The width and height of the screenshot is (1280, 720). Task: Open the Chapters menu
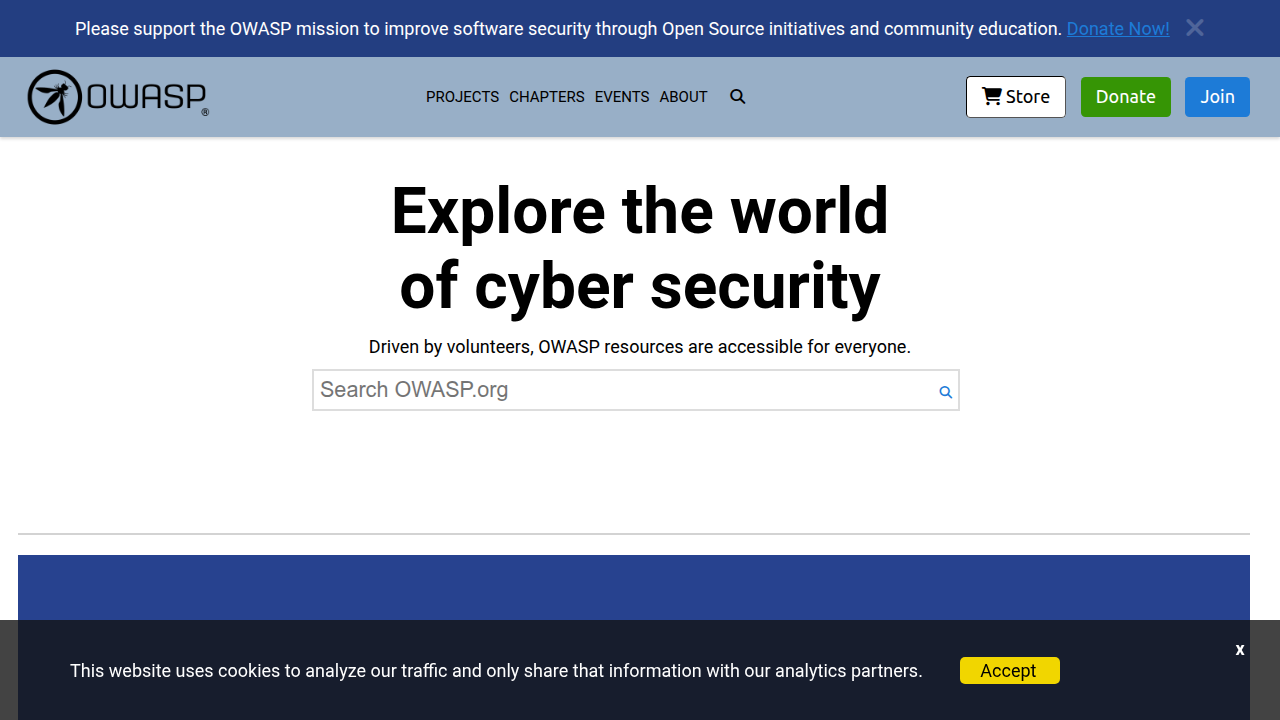click(547, 97)
